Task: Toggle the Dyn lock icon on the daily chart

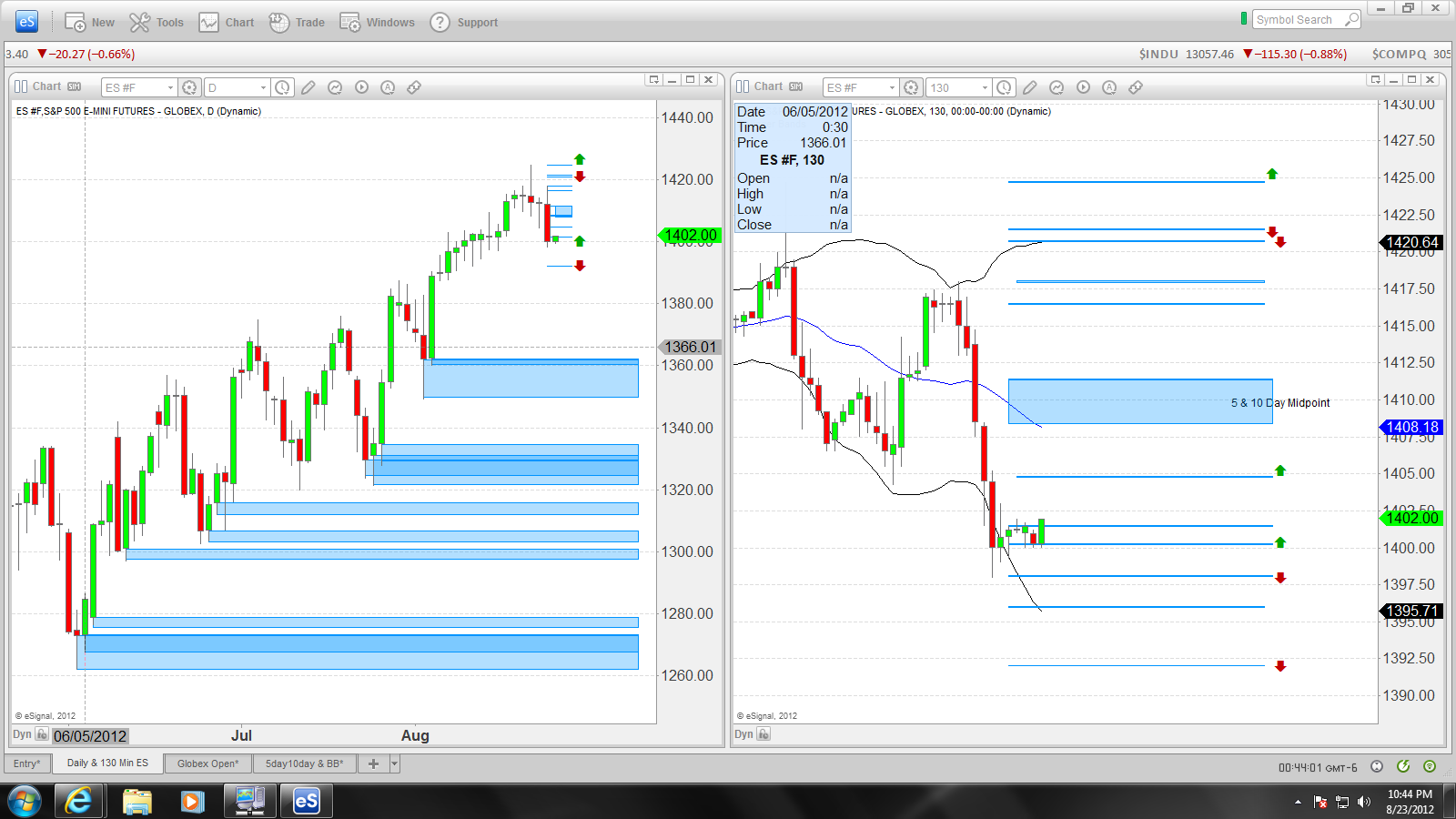Action: (x=42, y=734)
